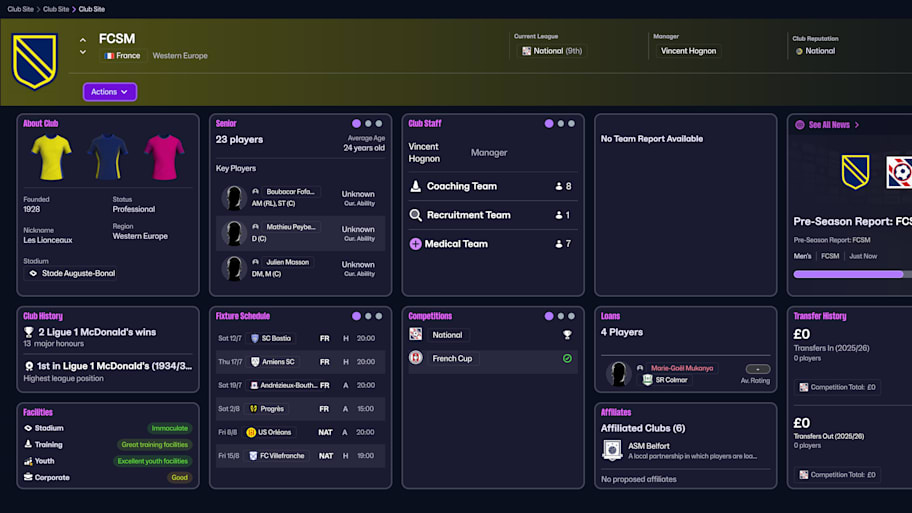This screenshot has height=513, width=912.
Task: Click US Orléans club badge
Action: [x=251, y=433]
